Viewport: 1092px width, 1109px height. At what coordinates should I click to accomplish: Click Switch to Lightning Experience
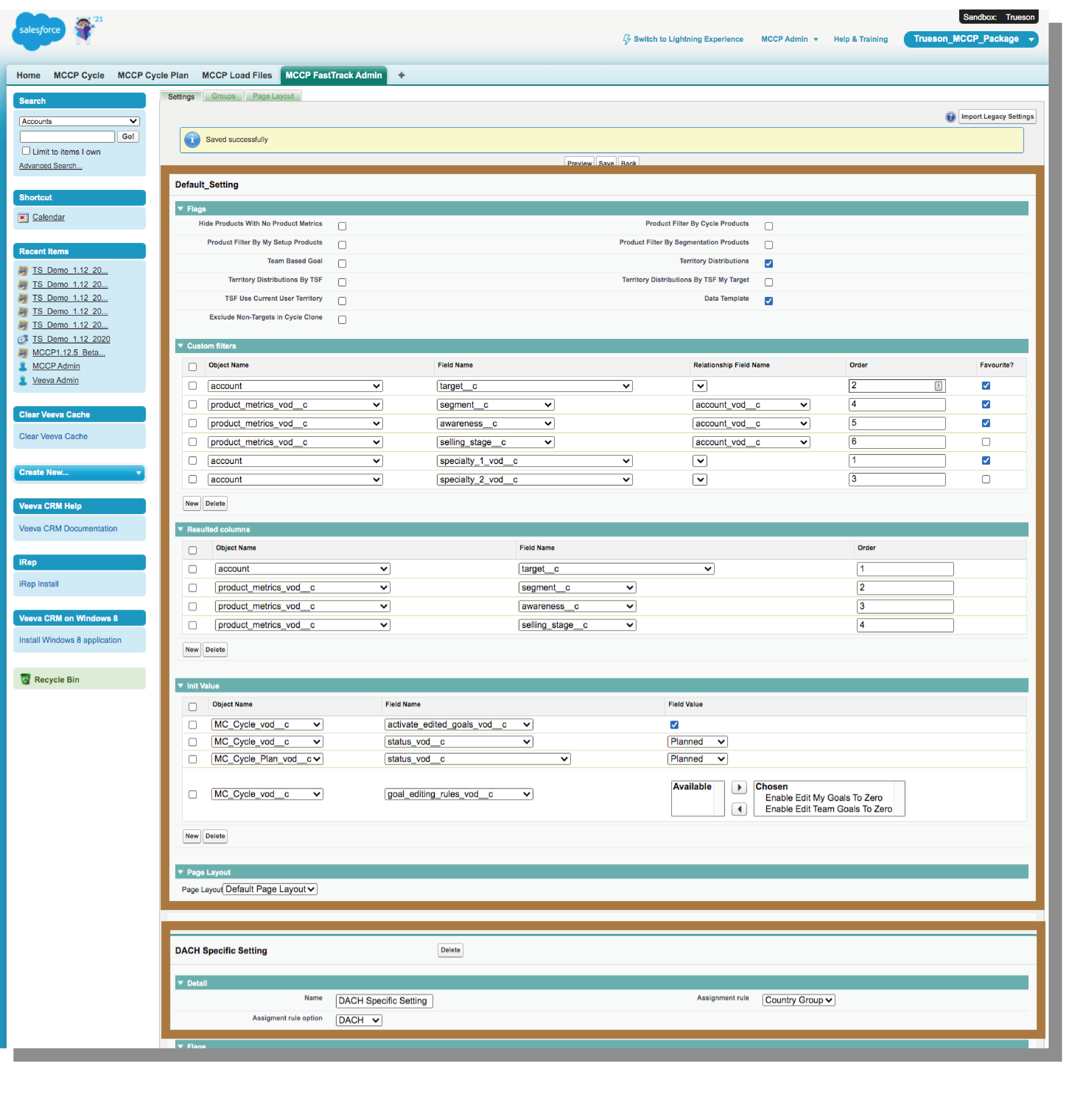688,40
